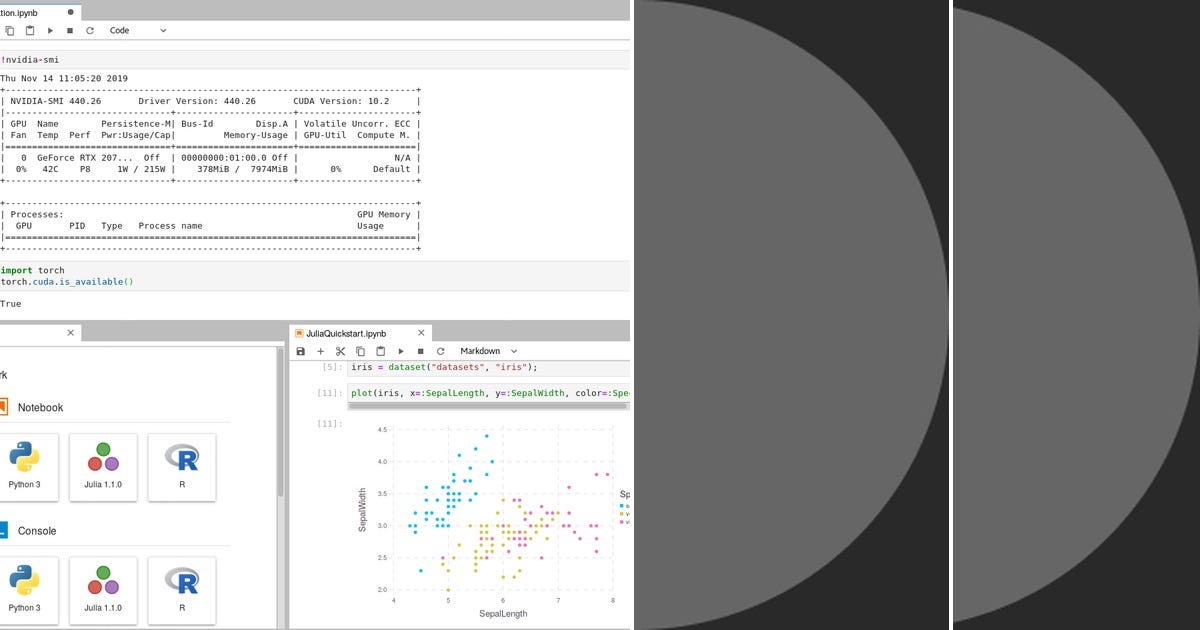Viewport: 1200px width, 630px height.
Task: Launch a new Julia 1.1.0 notebook
Action: 103,466
